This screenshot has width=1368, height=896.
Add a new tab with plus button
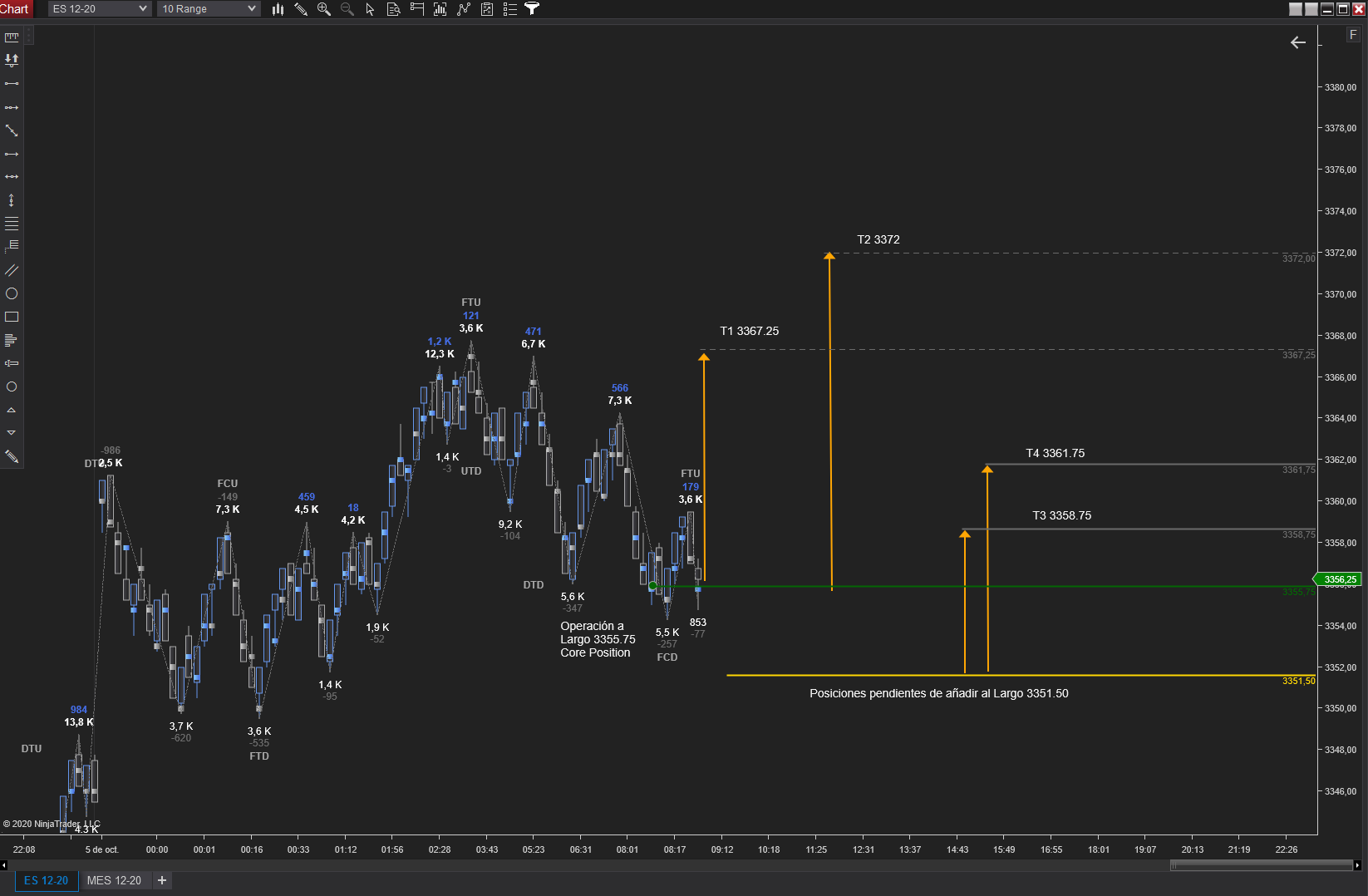click(x=162, y=880)
